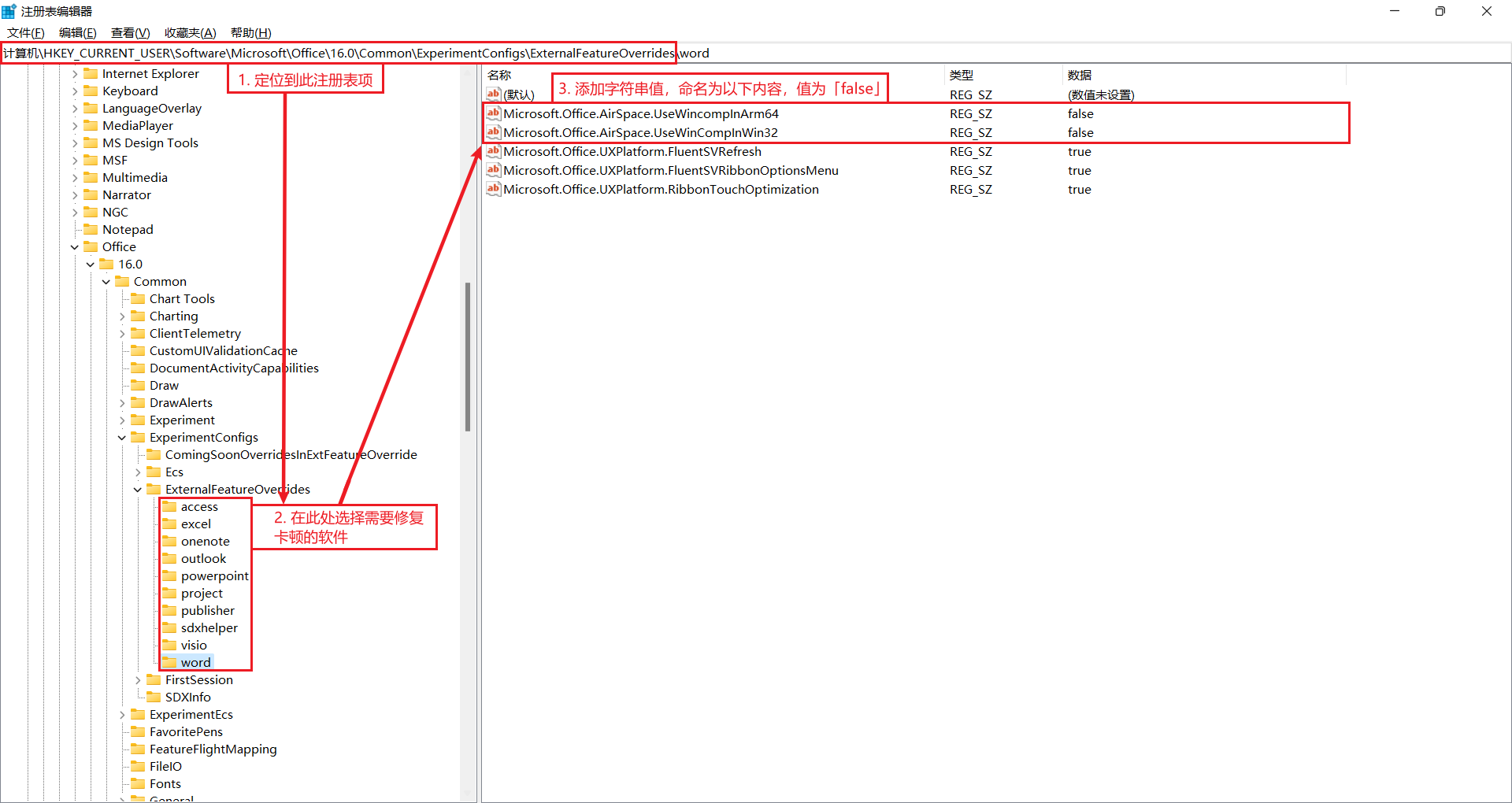1512x803 pixels.
Task: Select the ExperimentEcs key
Action: (x=191, y=714)
